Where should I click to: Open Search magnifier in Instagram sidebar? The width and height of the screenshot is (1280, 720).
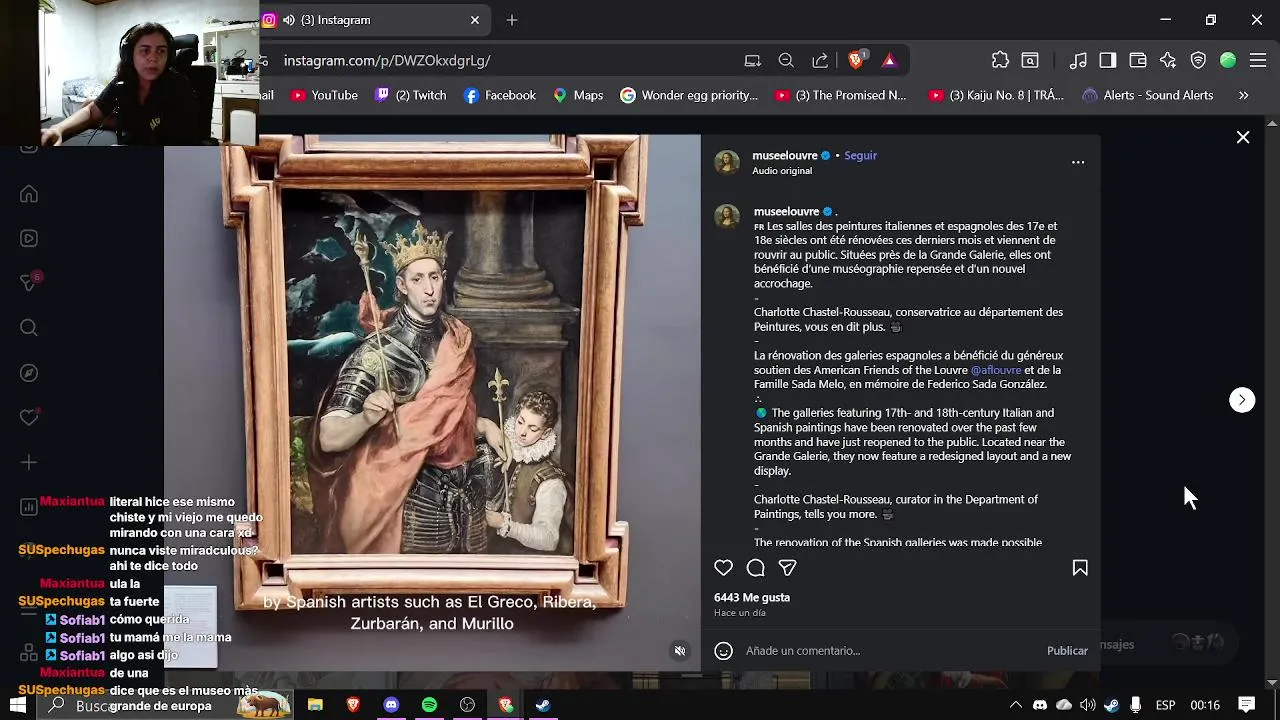pyautogui.click(x=29, y=328)
